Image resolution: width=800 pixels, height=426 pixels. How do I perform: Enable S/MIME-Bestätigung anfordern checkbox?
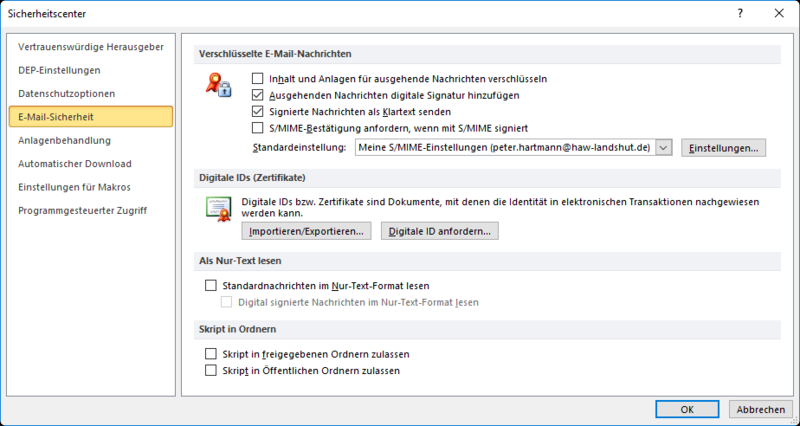pos(258,129)
